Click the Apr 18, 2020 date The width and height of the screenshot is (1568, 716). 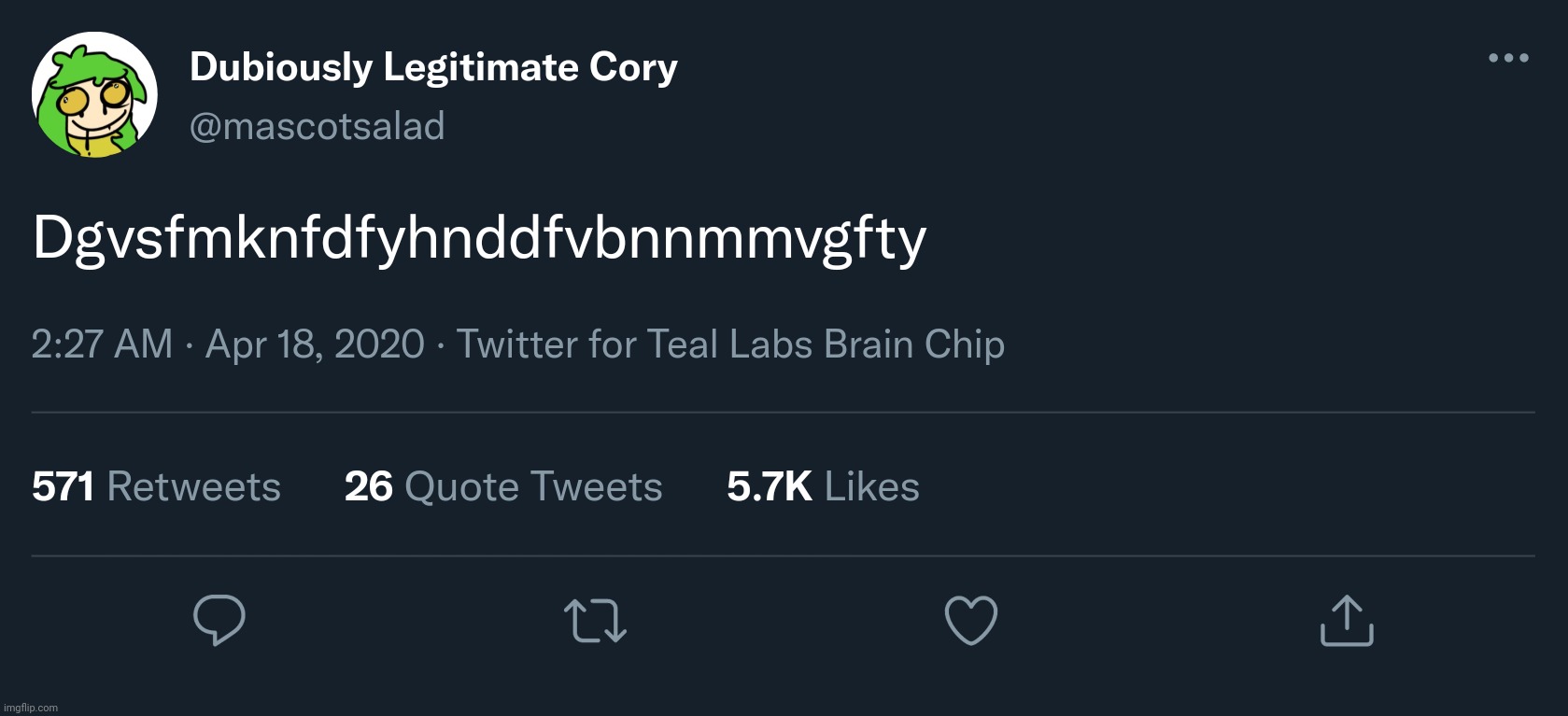tap(315, 344)
